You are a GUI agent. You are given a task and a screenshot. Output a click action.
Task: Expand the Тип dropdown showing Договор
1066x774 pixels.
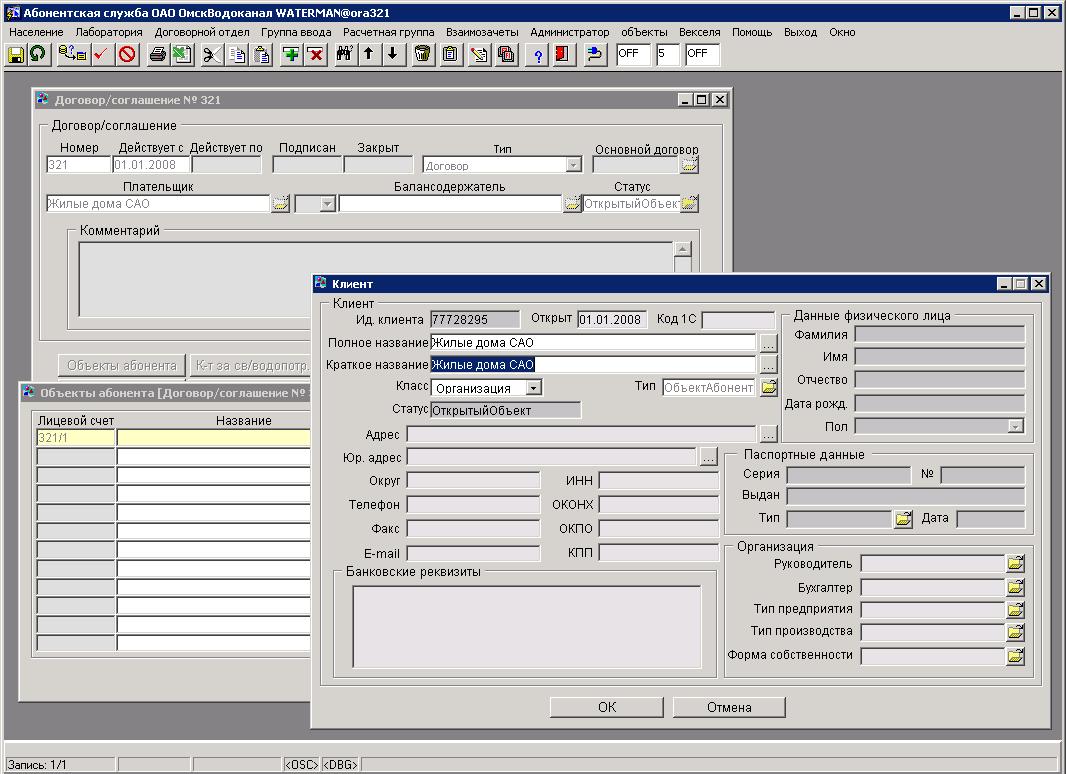pyautogui.click(x=573, y=165)
